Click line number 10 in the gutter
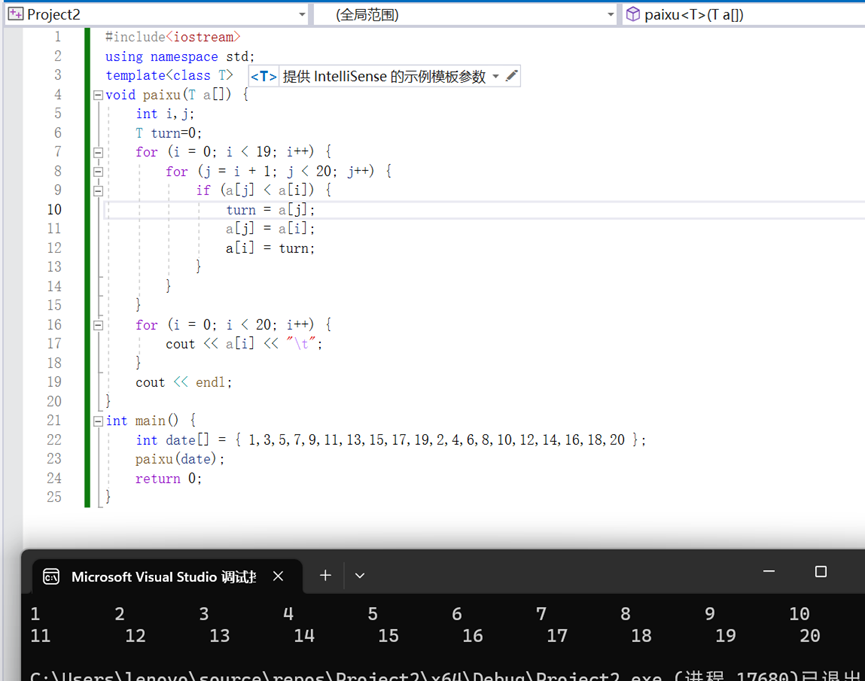This screenshot has width=865, height=681. click(x=54, y=210)
